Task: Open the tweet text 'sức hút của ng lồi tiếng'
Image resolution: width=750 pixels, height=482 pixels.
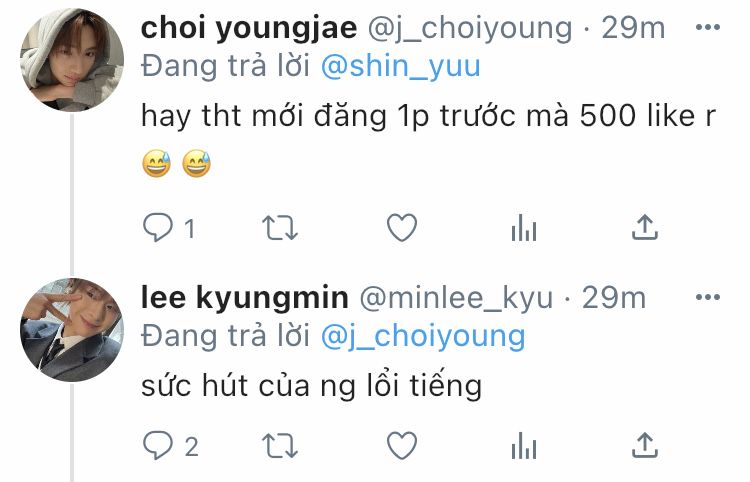Action: (x=311, y=385)
